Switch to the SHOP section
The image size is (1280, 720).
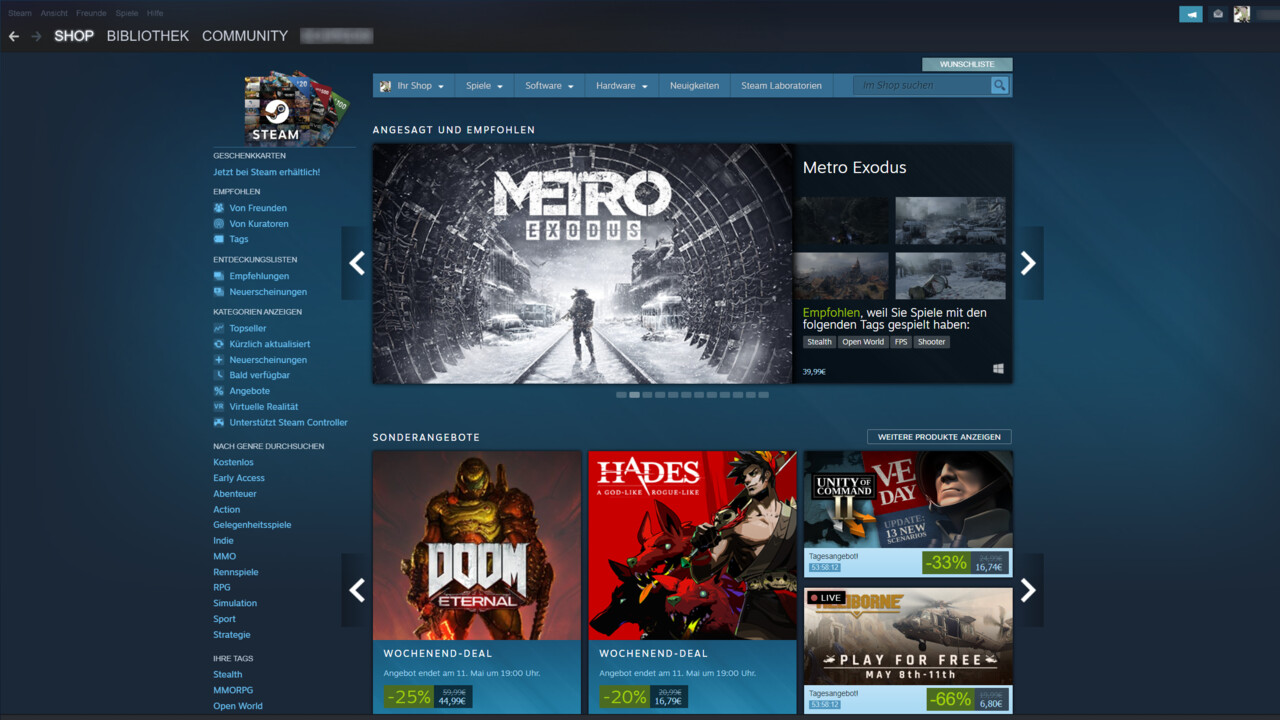pyautogui.click(x=74, y=36)
